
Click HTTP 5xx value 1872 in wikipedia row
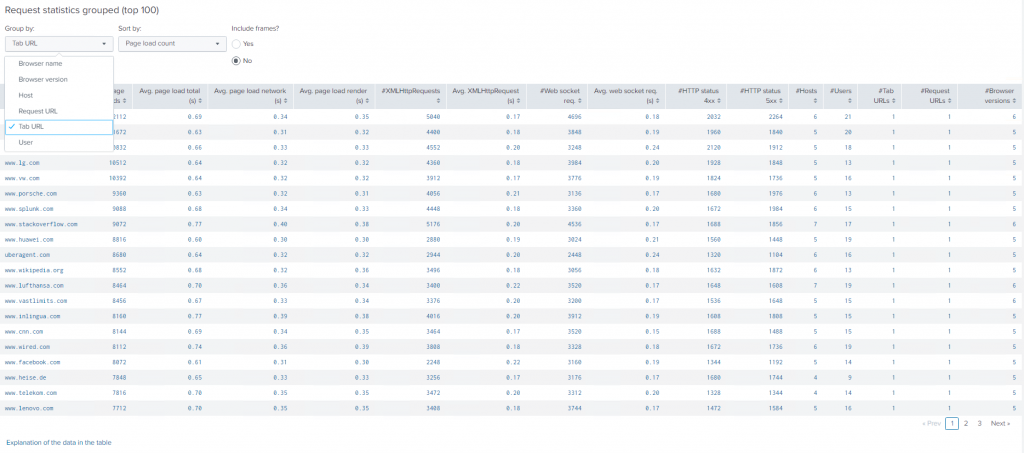tap(775, 270)
